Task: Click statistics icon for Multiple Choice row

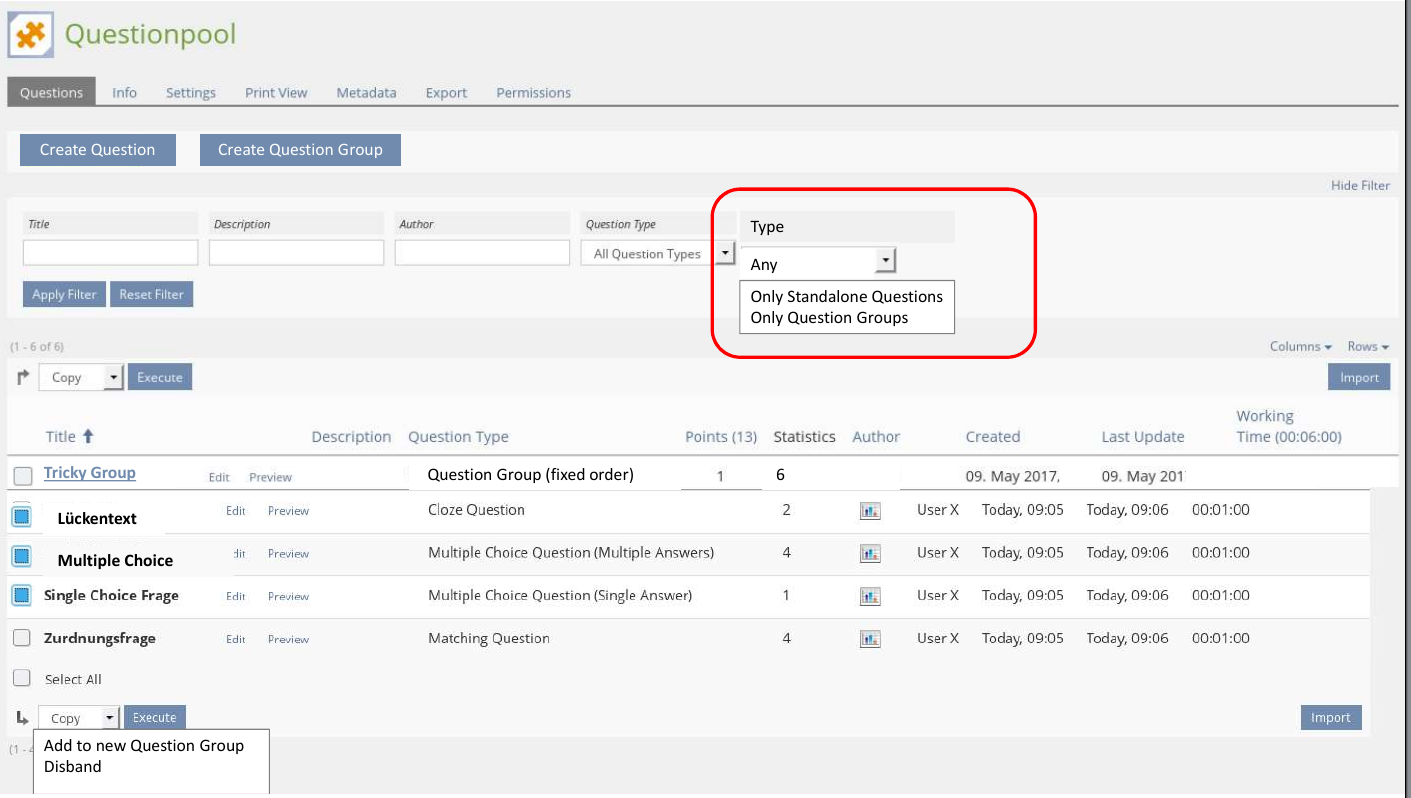Action: click(870, 553)
